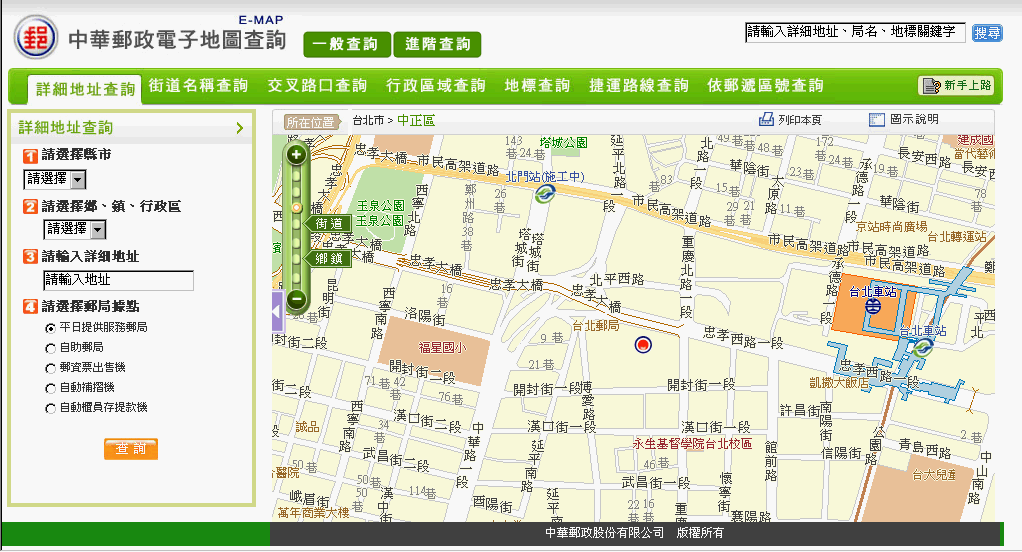Image resolution: width=1022 pixels, height=552 pixels.
Task: Click the 台北車站 metro icon on right
Action: [922, 348]
